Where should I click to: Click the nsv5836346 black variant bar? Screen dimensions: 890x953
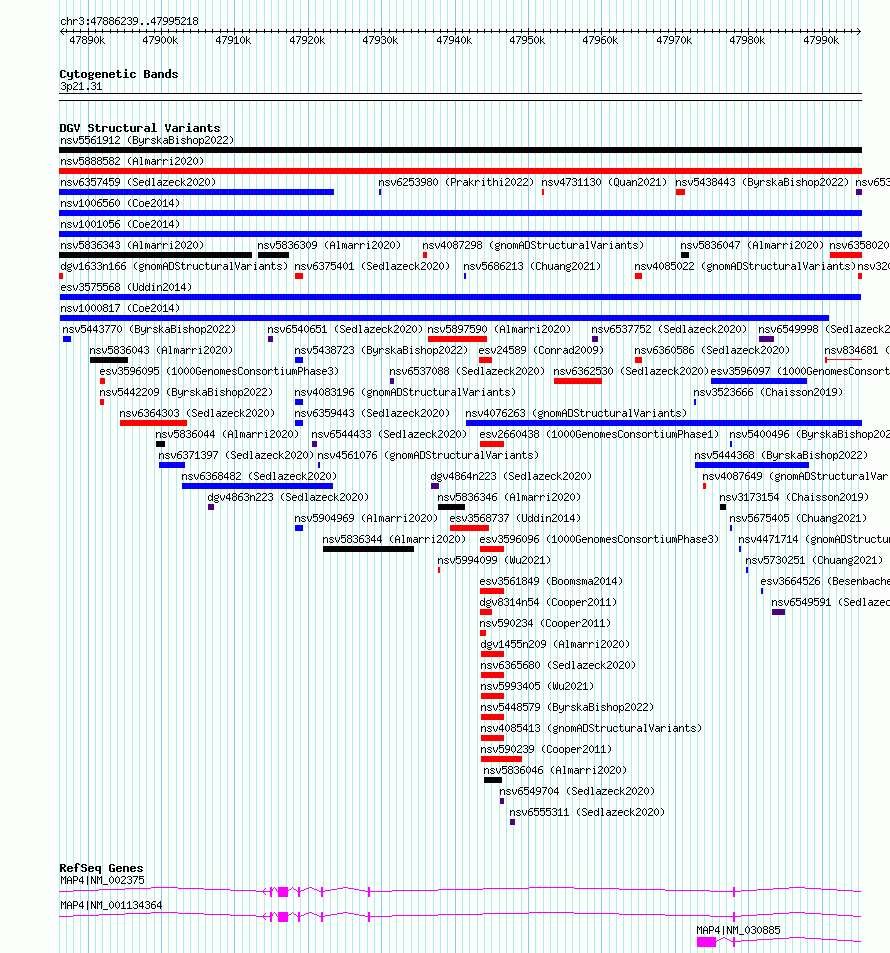pyautogui.click(x=451, y=507)
